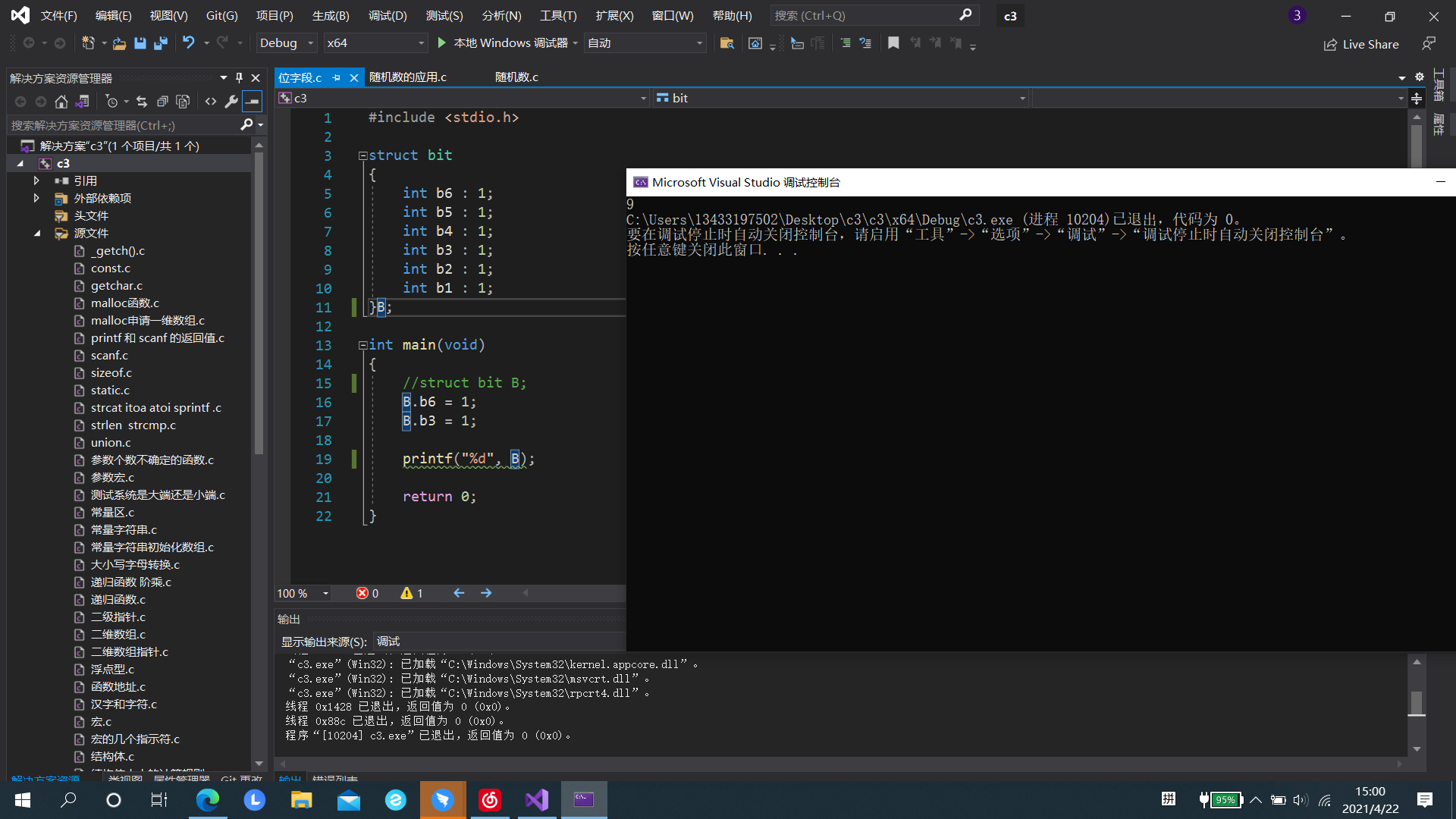Close the 位字段.c editor tab
The image size is (1456, 819).
click(x=353, y=77)
